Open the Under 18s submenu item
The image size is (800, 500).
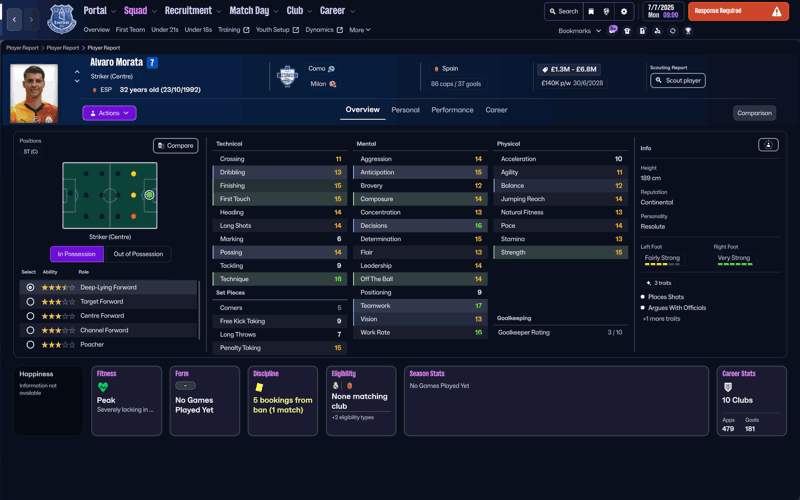tap(198, 30)
